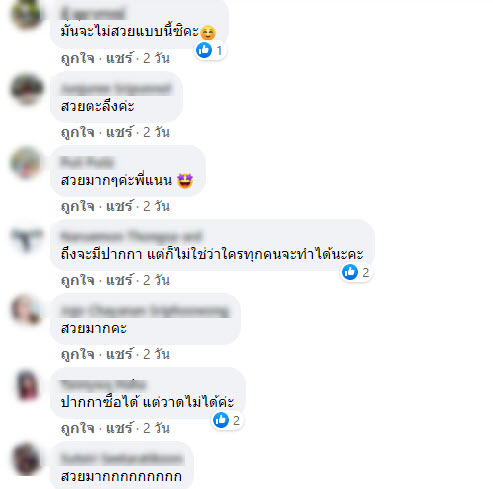Open the 2 วัน timestamp under the ปากกาซื้อได้ comment
This screenshot has width=493, height=489.
(156, 428)
